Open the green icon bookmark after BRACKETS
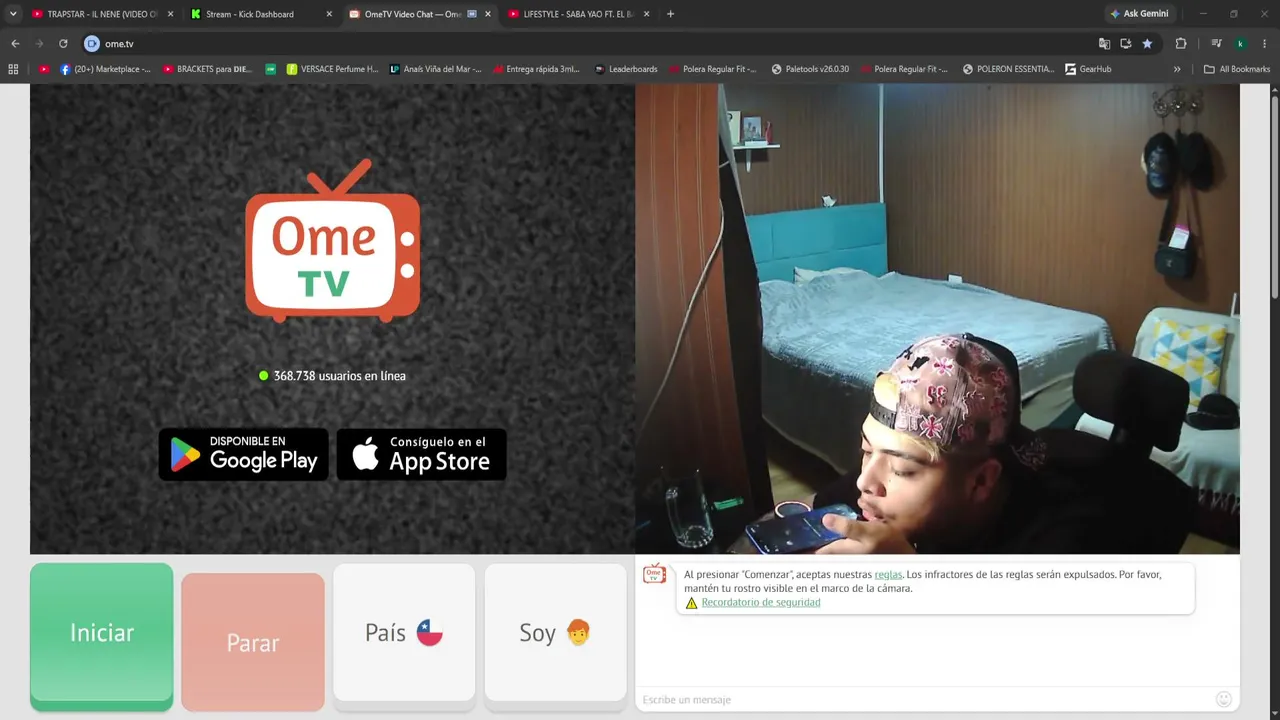Viewport: 1280px width, 720px height. pos(271,69)
